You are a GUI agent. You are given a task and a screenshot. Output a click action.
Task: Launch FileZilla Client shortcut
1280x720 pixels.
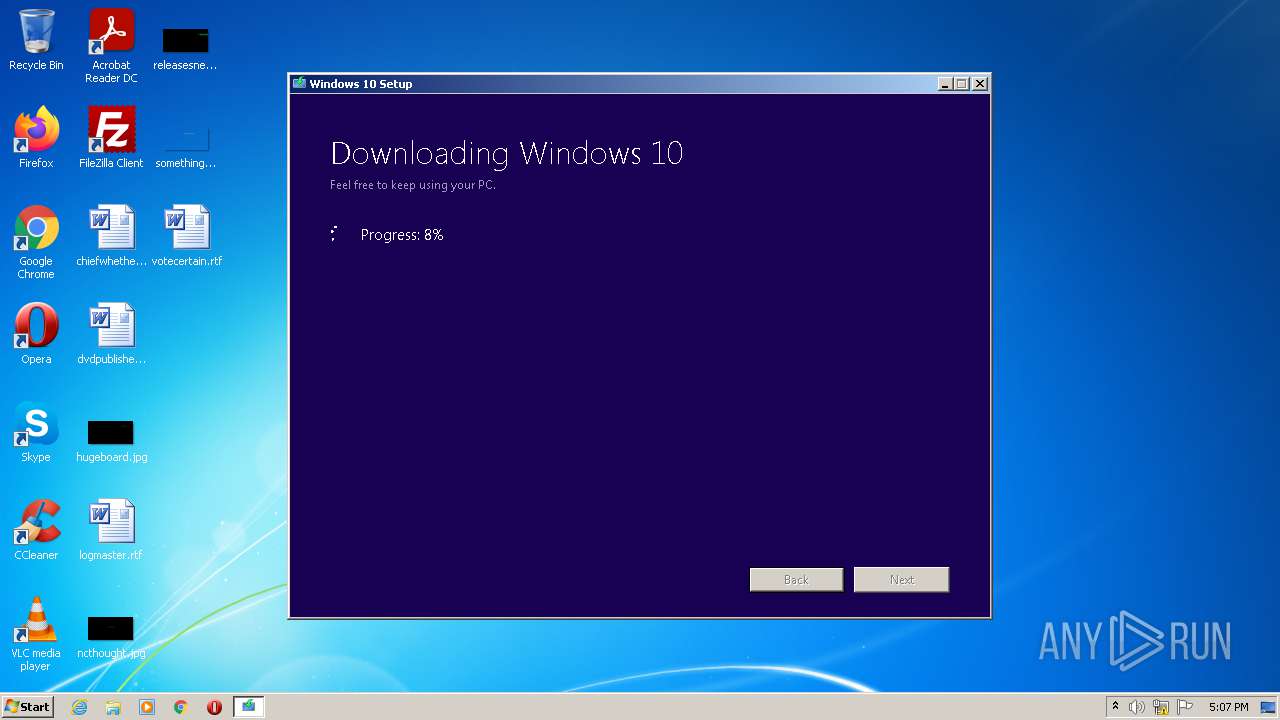pos(111,138)
